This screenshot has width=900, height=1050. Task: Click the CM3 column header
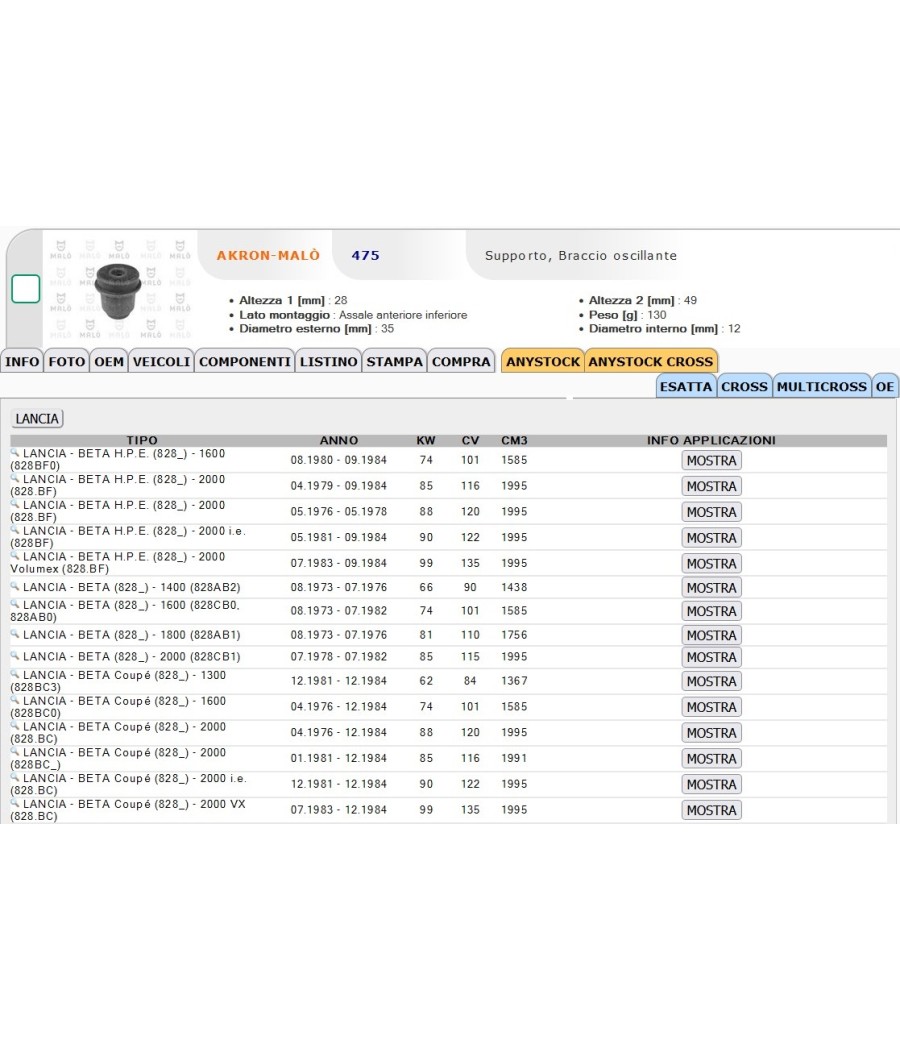[x=514, y=441]
